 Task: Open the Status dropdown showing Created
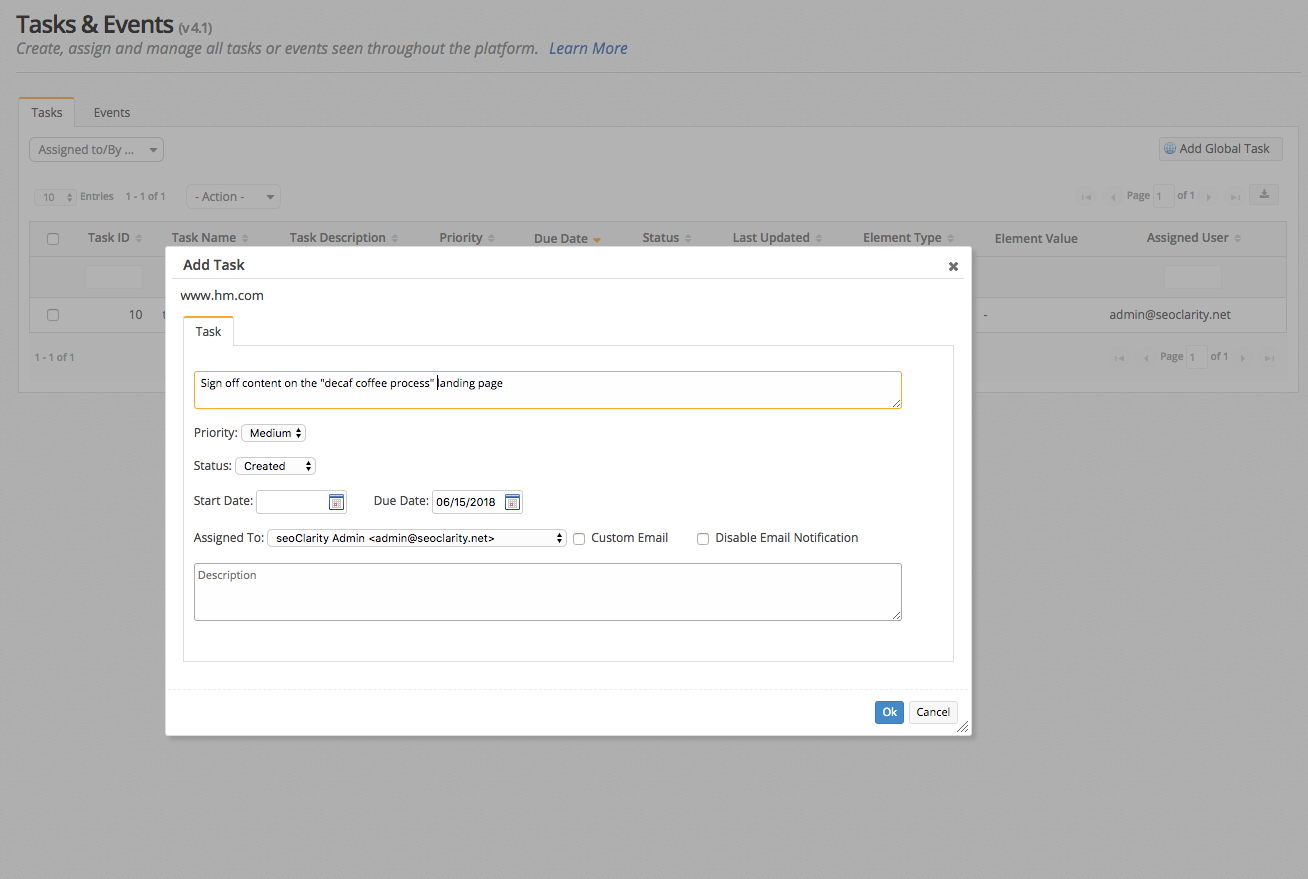[x=275, y=465]
